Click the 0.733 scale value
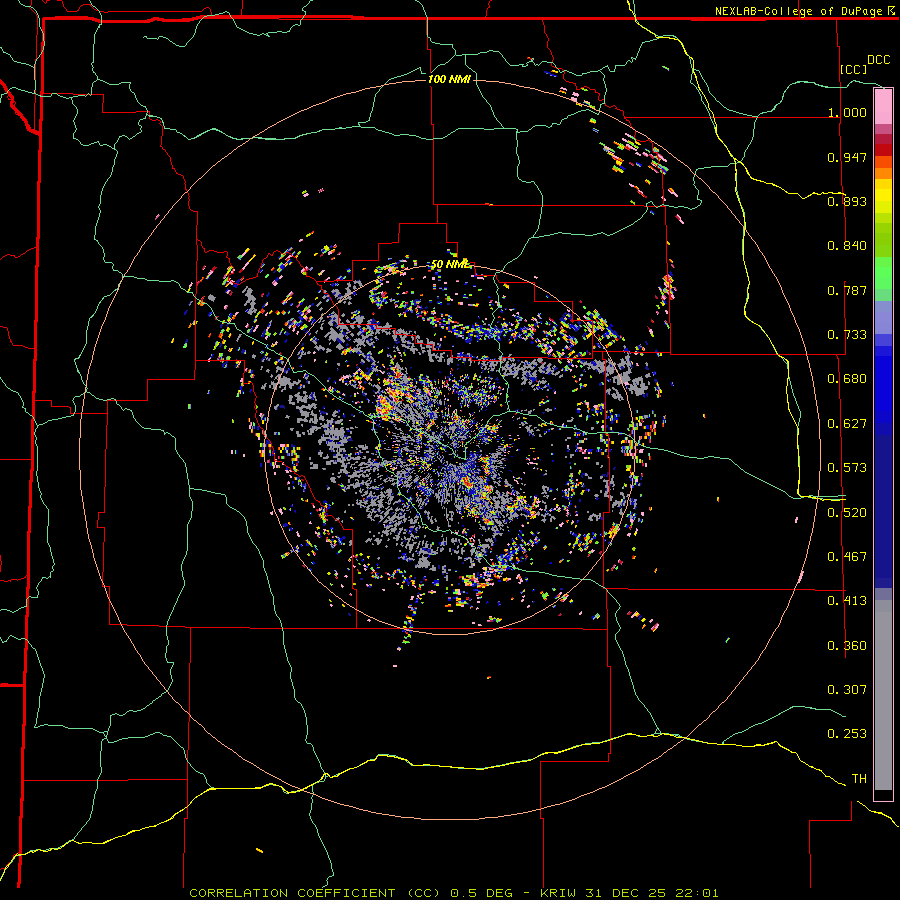 [x=847, y=335]
